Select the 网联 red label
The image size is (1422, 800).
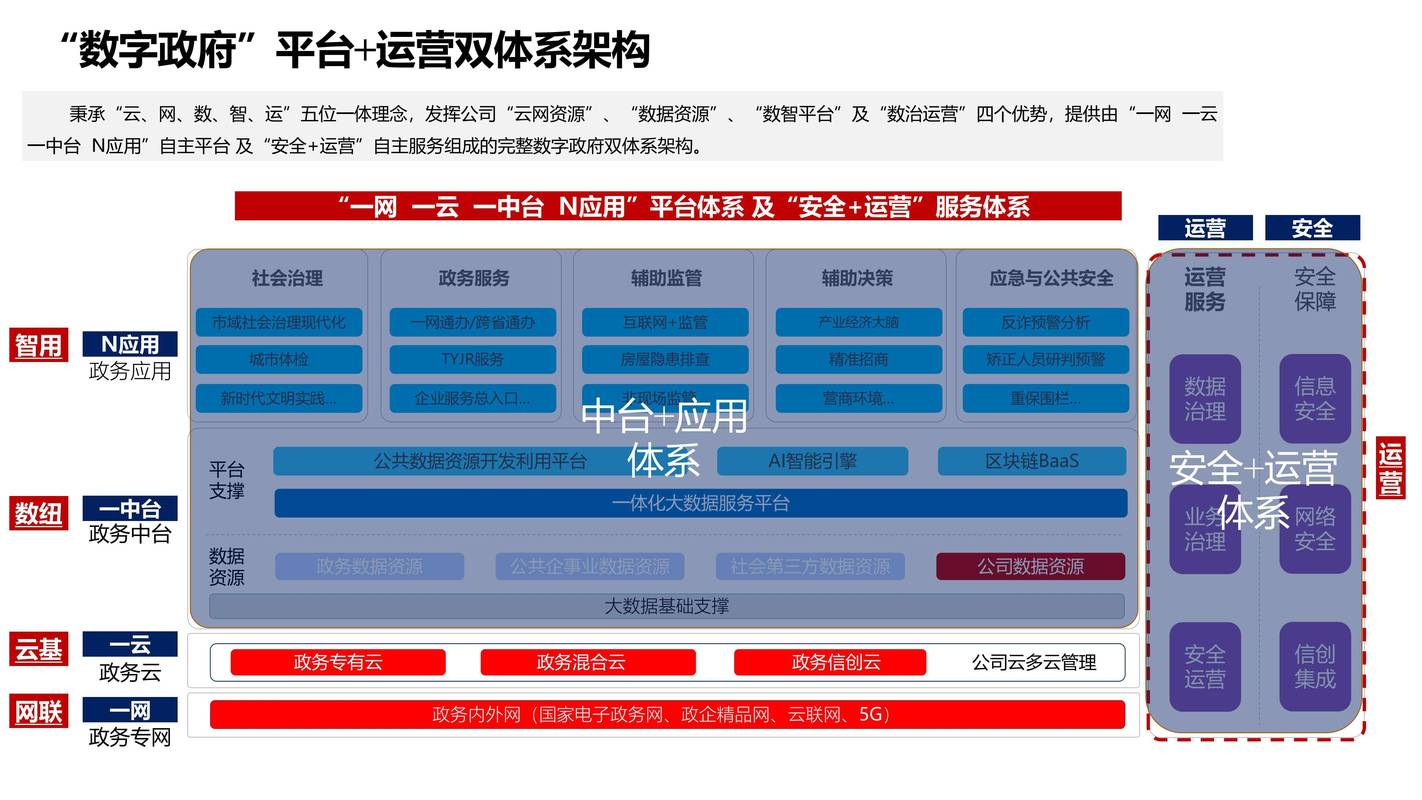38,712
